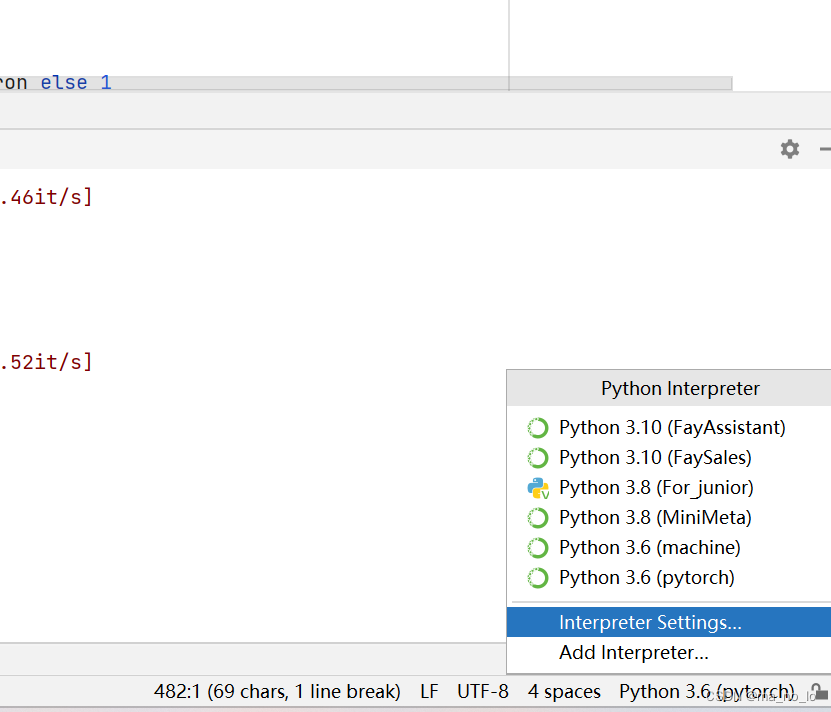
Task: Click the conda icon beside Python 3.8 (MiniMeta)
Action: click(538, 517)
